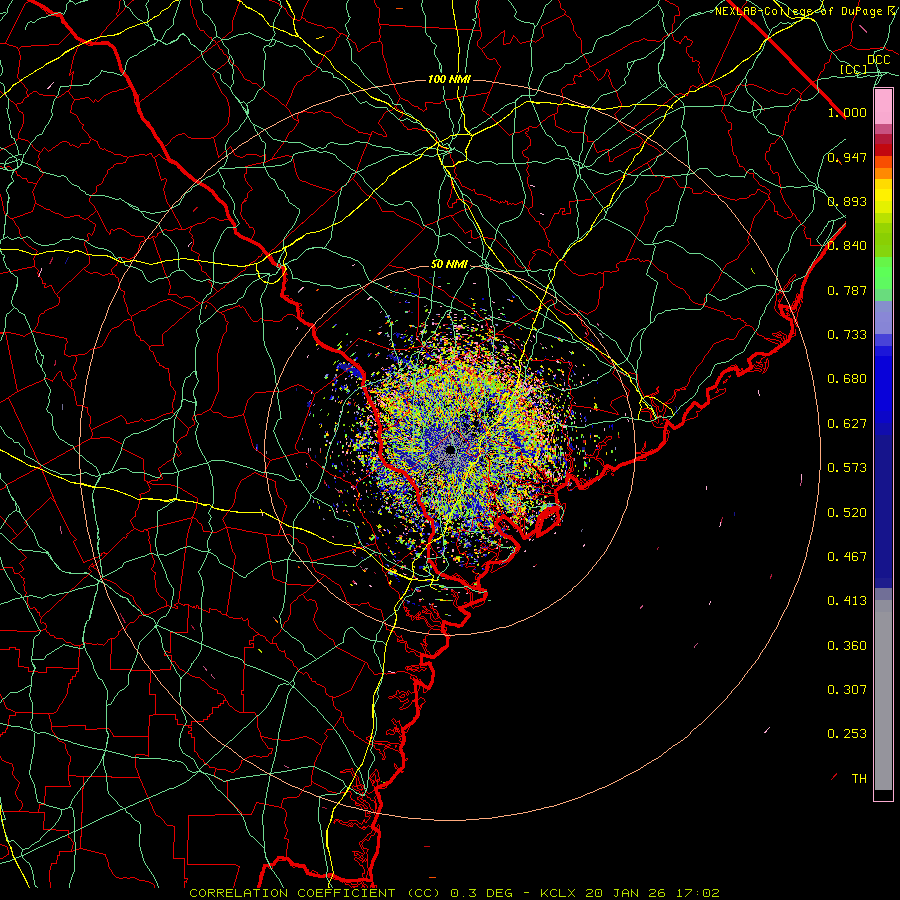
Task: Click the 0.253 scale value
Action: [x=847, y=734]
